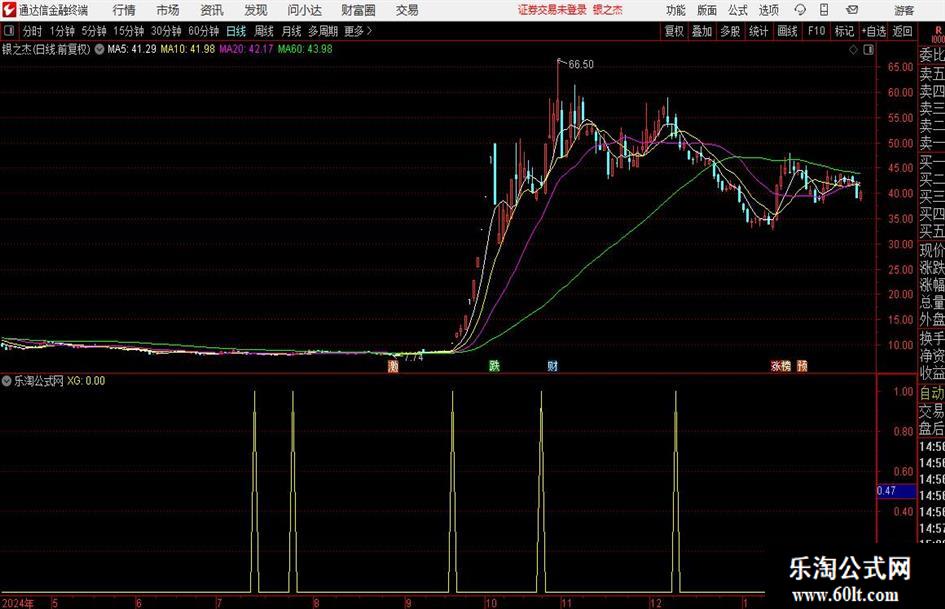The image size is (945, 609).
Task: Open the 版面 menu
Action: pos(706,10)
